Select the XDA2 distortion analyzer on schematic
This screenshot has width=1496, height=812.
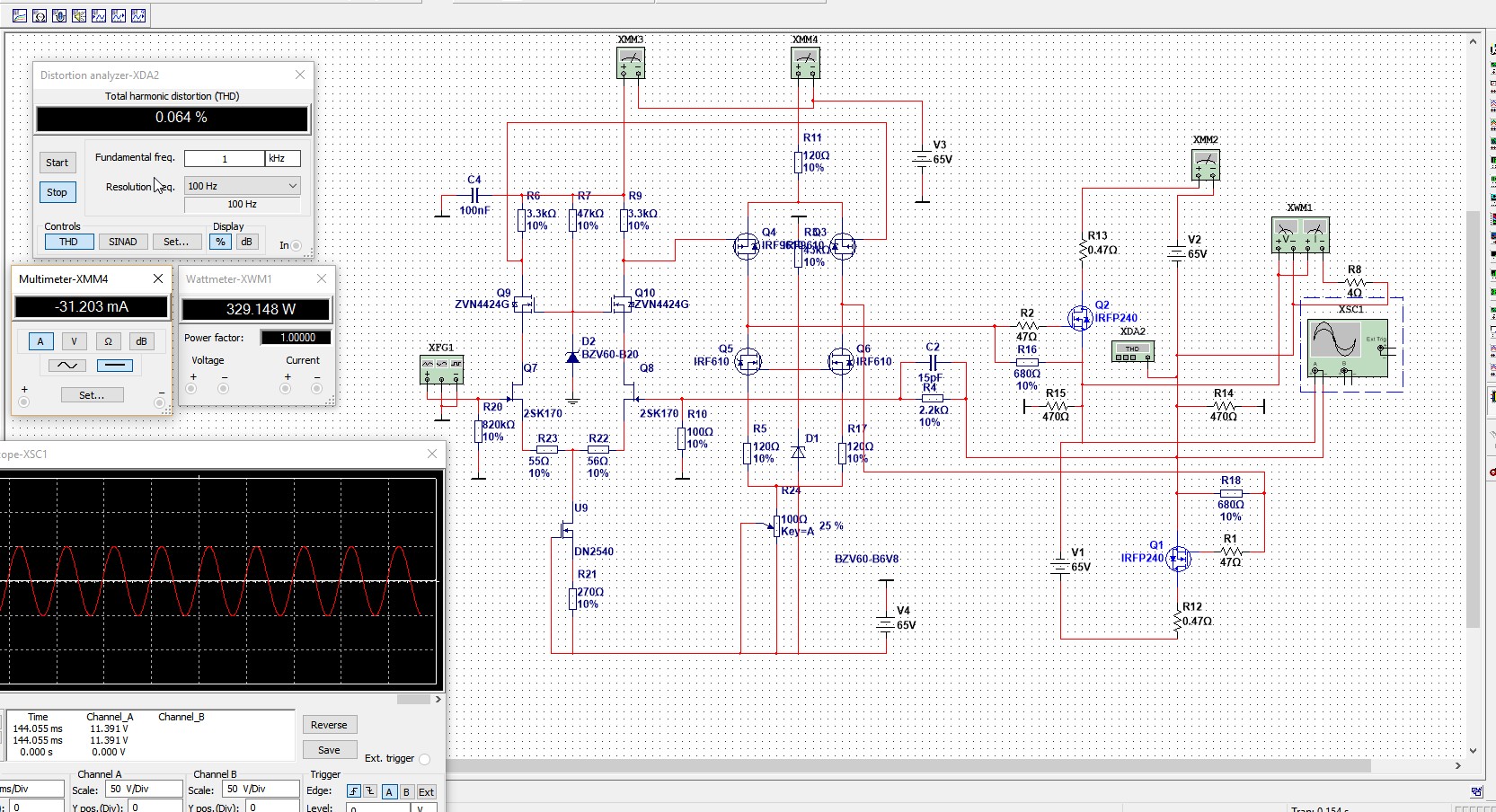[1132, 352]
